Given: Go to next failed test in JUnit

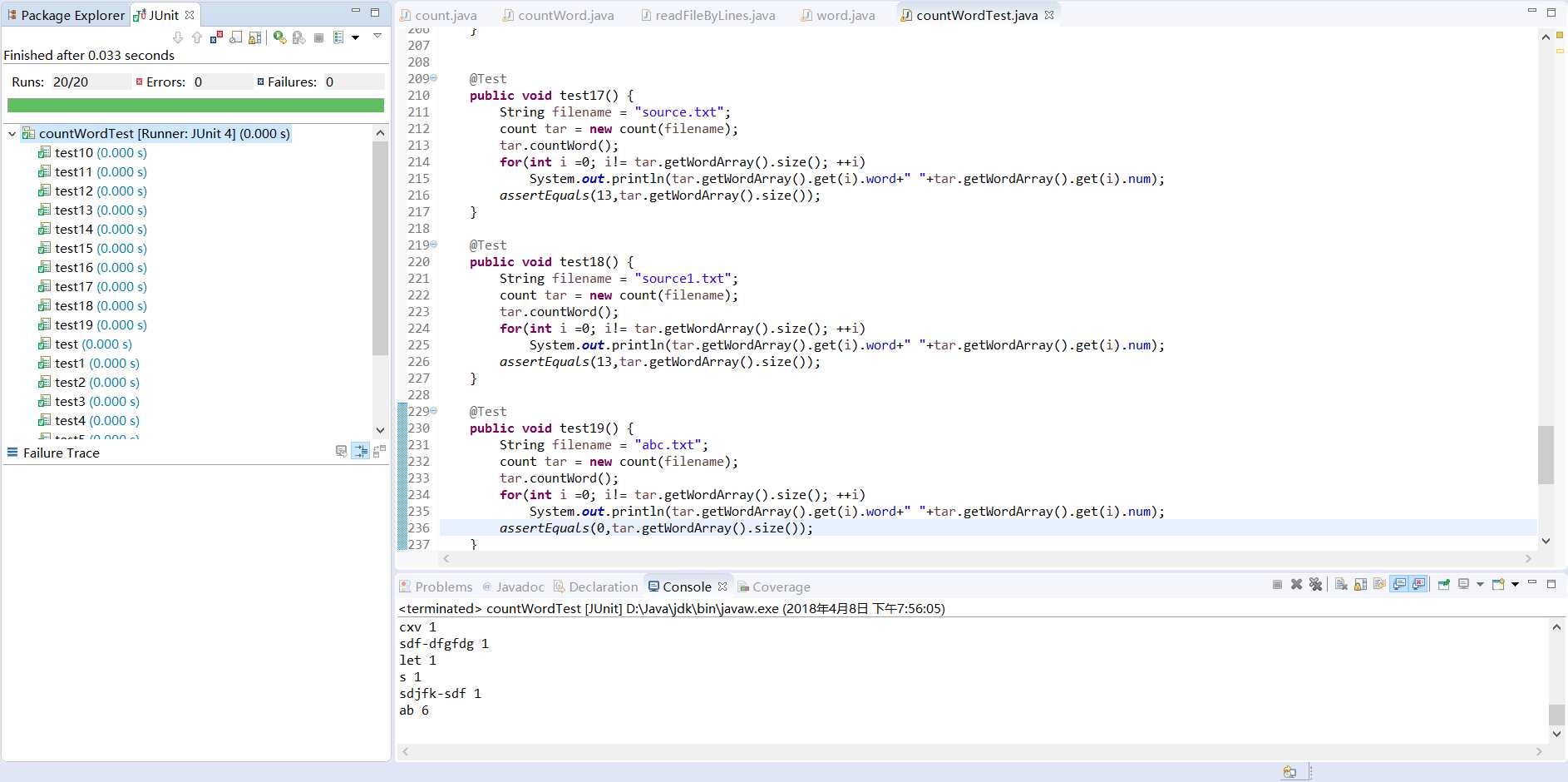Looking at the screenshot, I should 178,37.
